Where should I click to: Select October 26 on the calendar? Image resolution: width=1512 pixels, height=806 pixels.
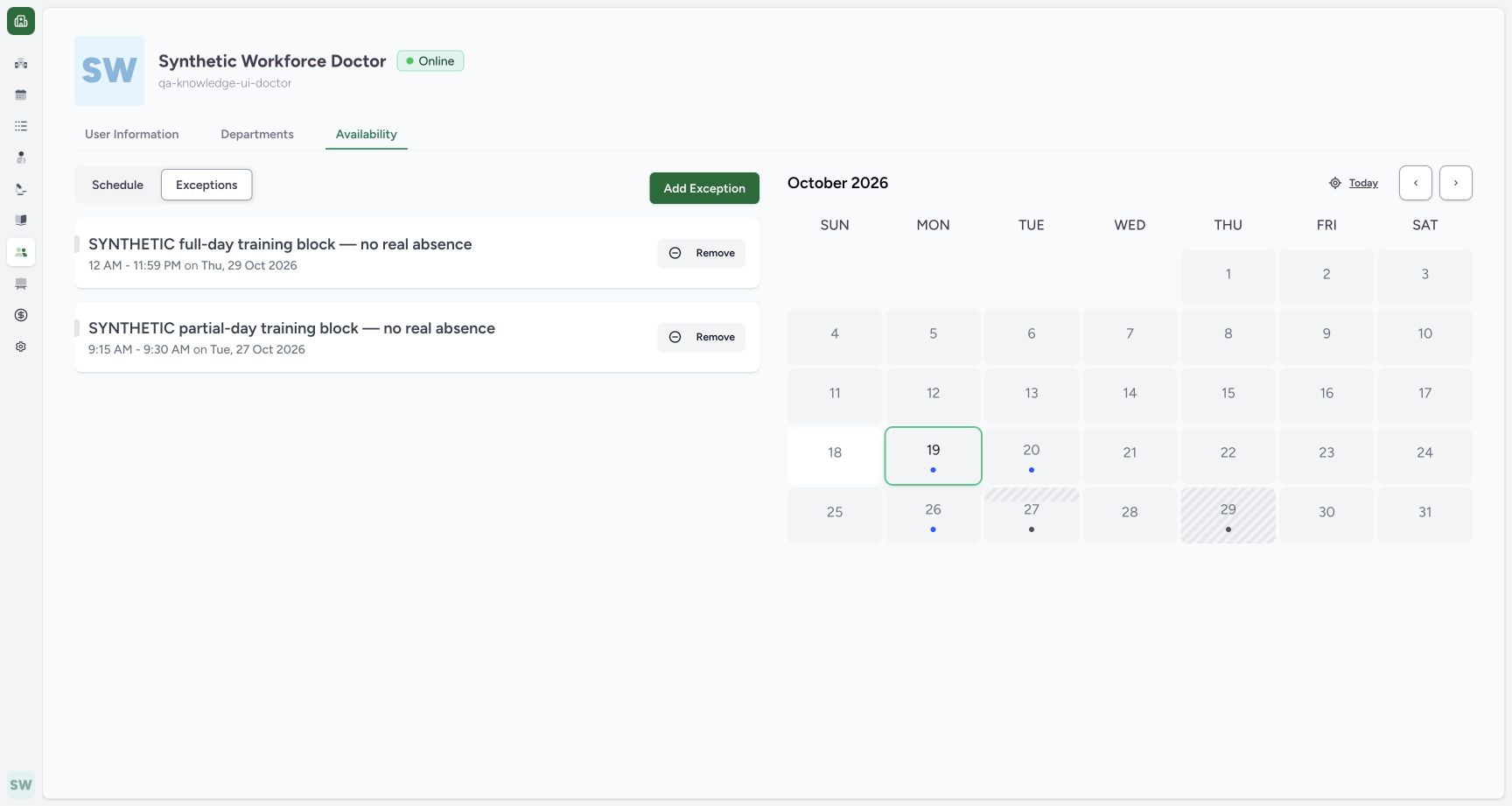(x=933, y=515)
